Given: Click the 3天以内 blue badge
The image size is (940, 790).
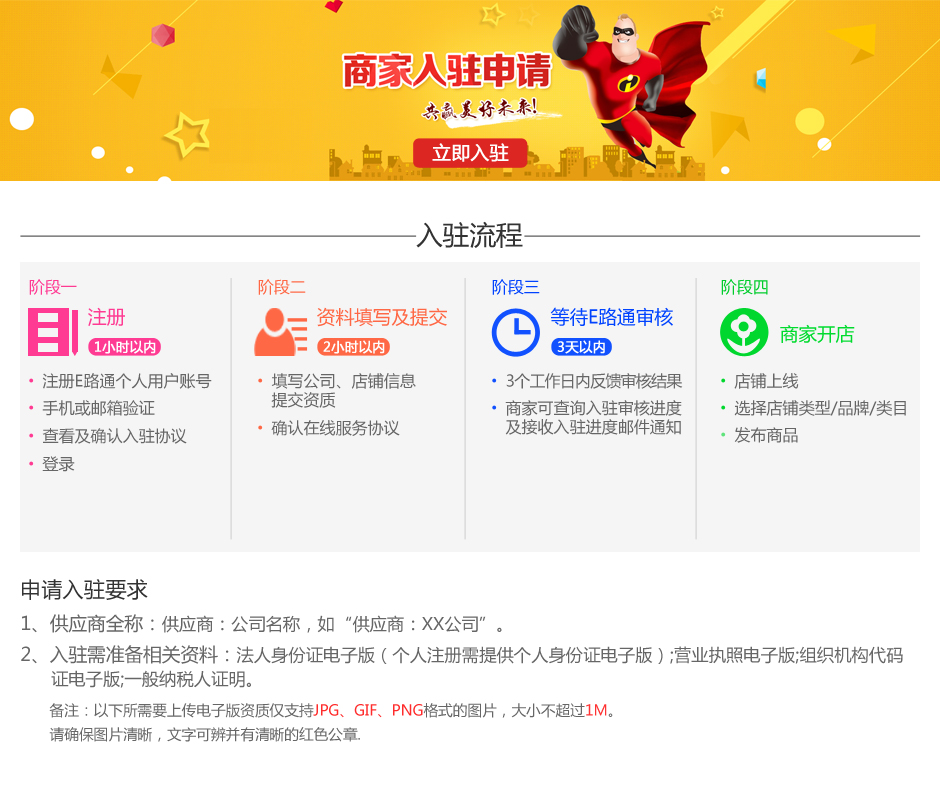Looking at the screenshot, I should click(x=581, y=347).
